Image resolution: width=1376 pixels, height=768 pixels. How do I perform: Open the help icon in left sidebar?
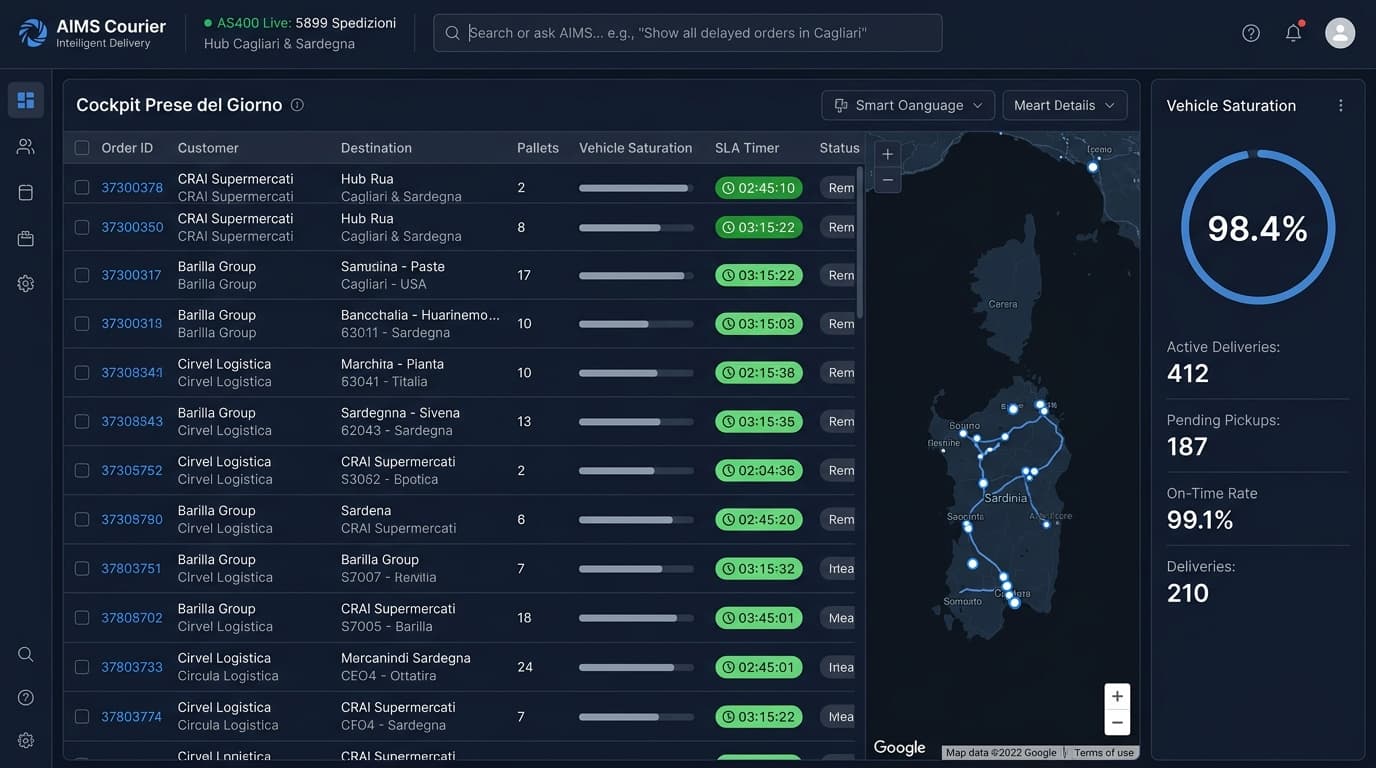26,698
